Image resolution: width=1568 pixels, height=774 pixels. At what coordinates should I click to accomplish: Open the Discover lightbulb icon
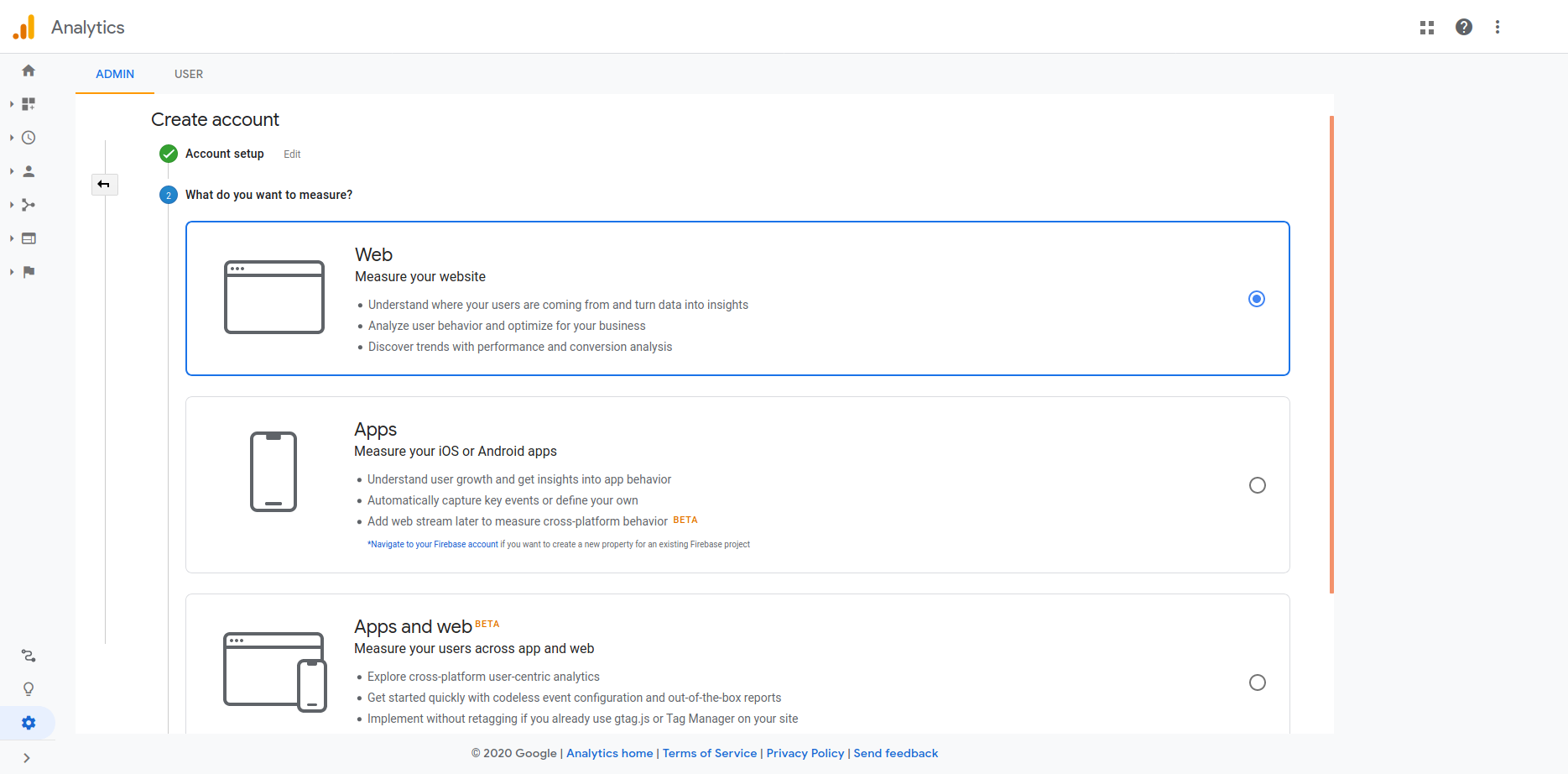[x=29, y=689]
